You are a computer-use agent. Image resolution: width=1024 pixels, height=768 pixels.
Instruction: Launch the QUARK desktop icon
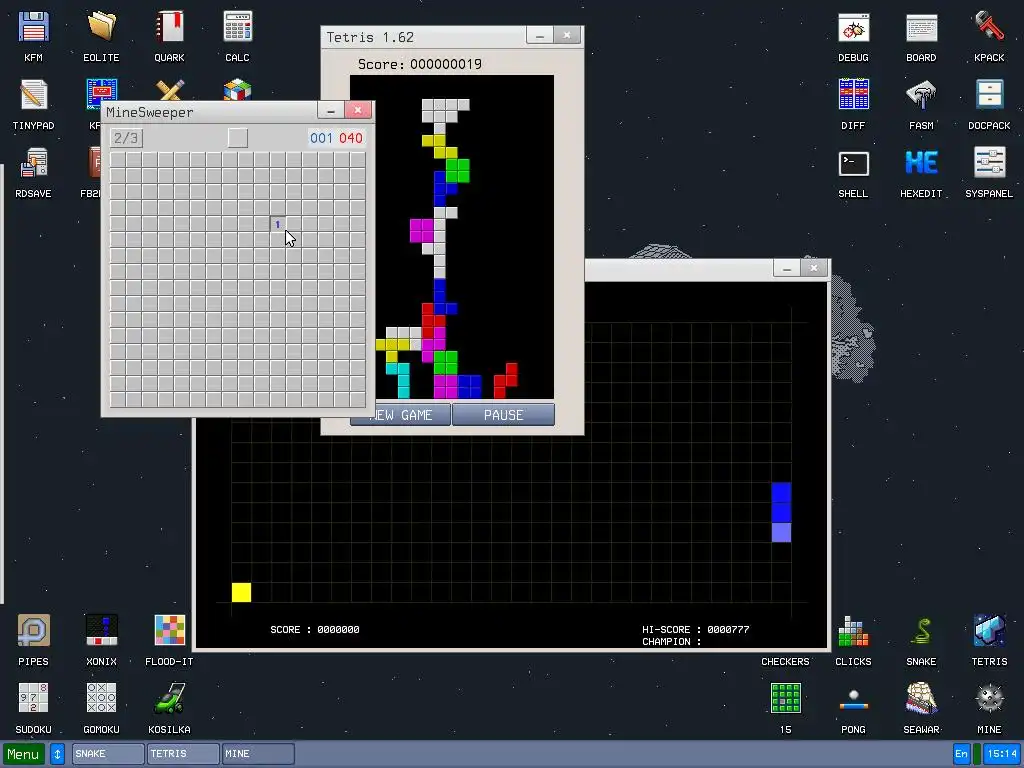(x=169, y=36)
